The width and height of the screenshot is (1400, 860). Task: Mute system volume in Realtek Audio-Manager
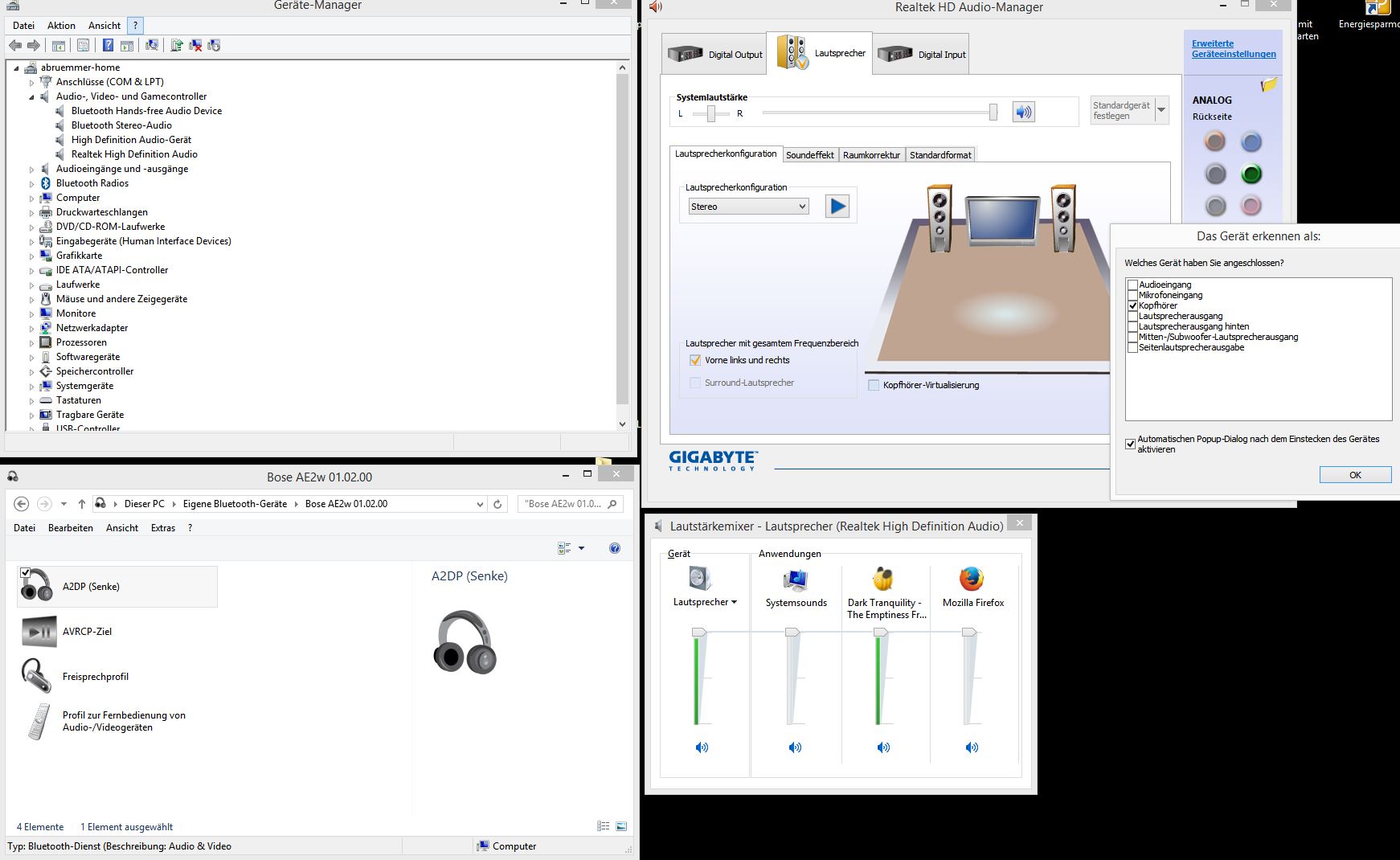tap(1023, 112)
